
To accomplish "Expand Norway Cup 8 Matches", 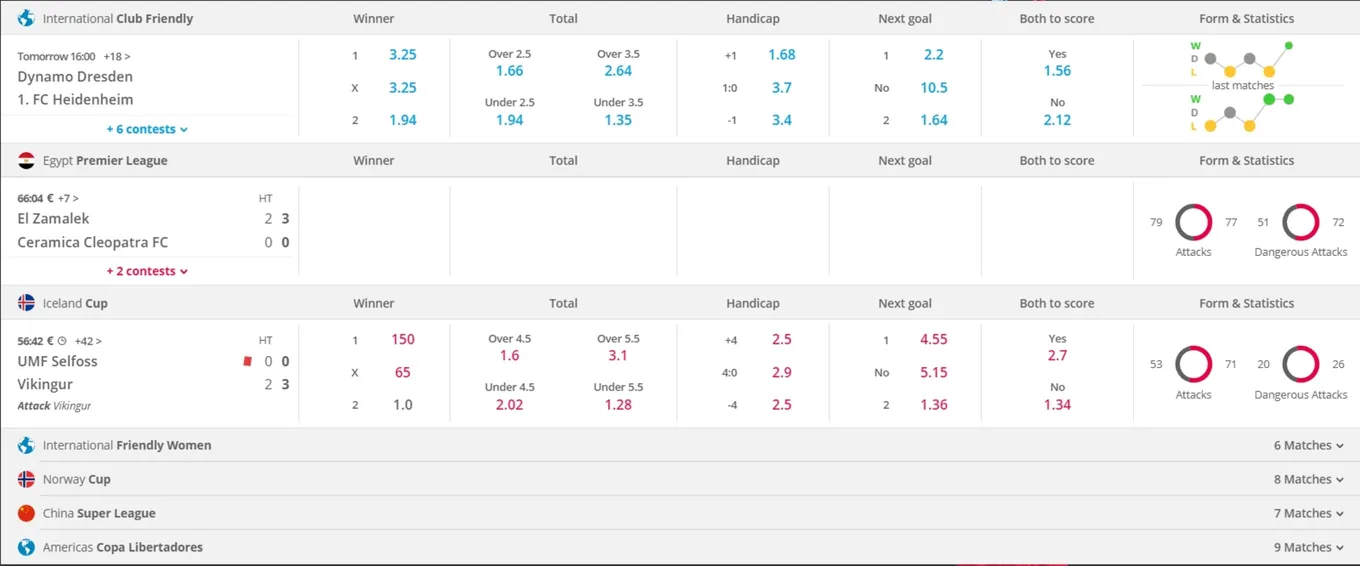I will pyautogui.click(x=1308, y=479).
